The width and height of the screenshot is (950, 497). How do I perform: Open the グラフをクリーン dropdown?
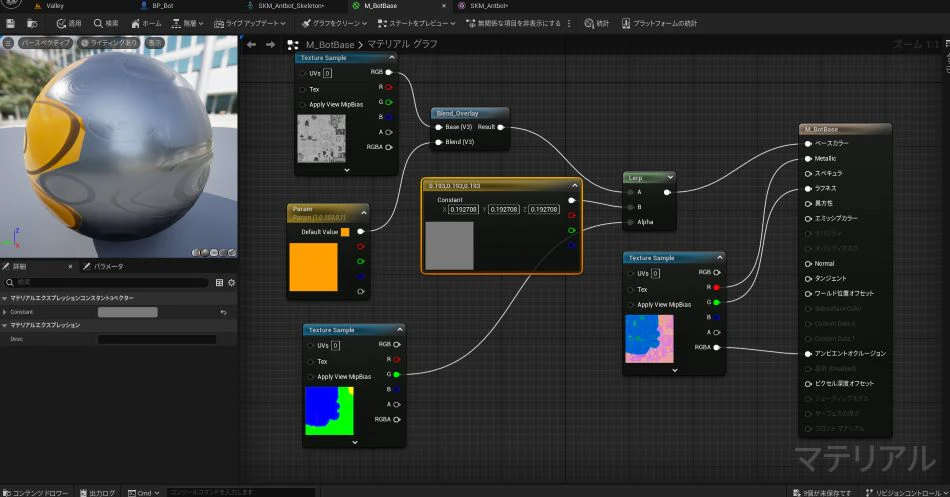334,23
